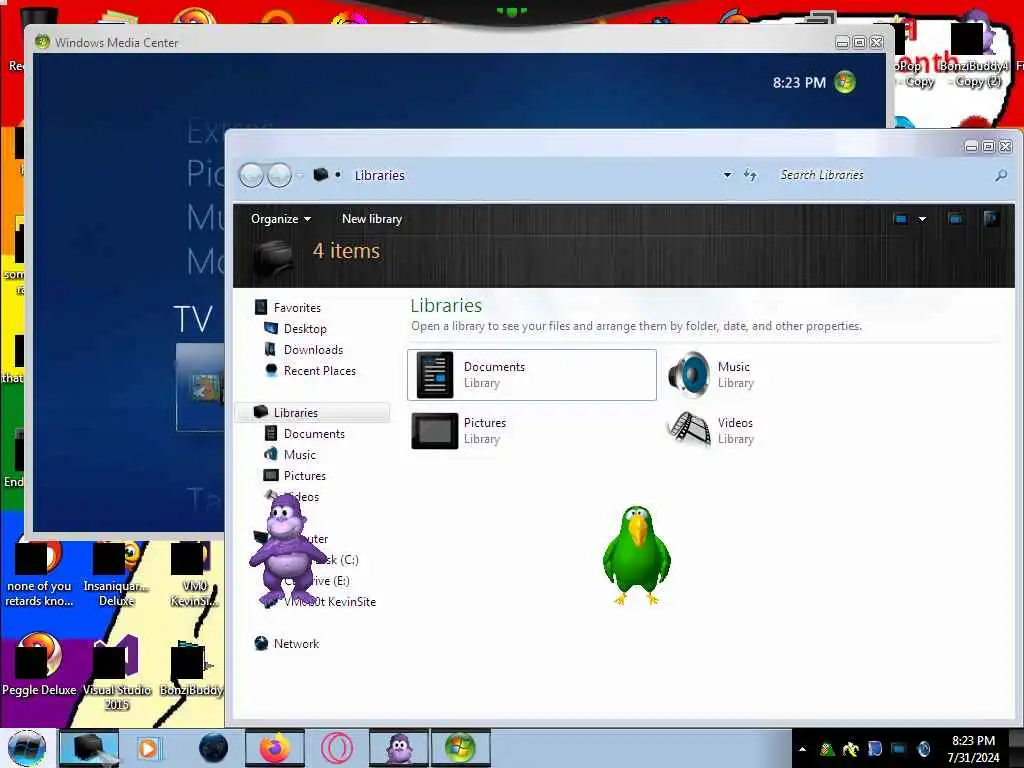Open the Videos library film icon

pos(689,430)
